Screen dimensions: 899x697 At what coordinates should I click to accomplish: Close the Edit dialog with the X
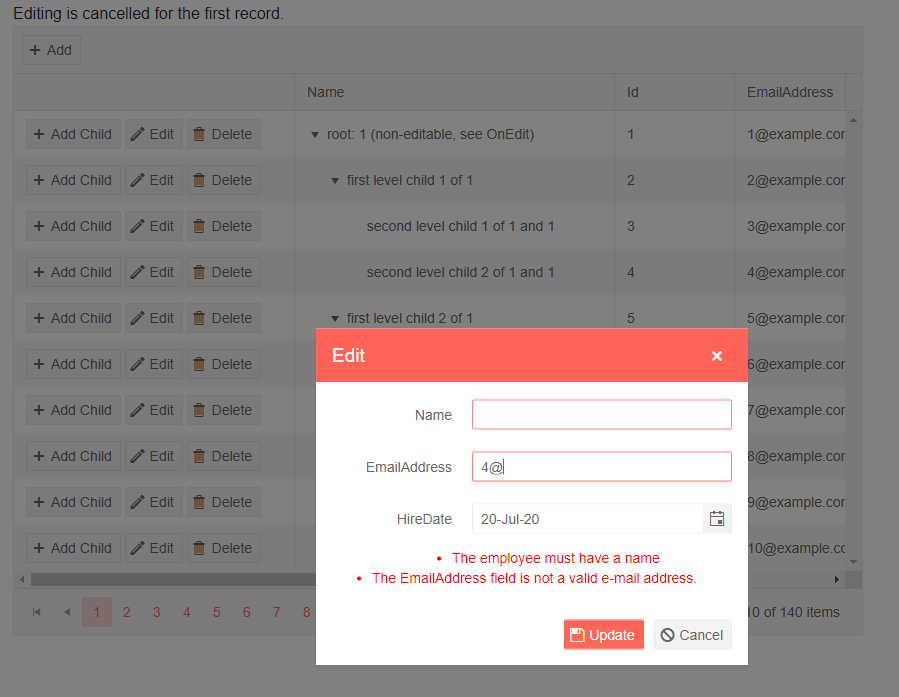716,356
